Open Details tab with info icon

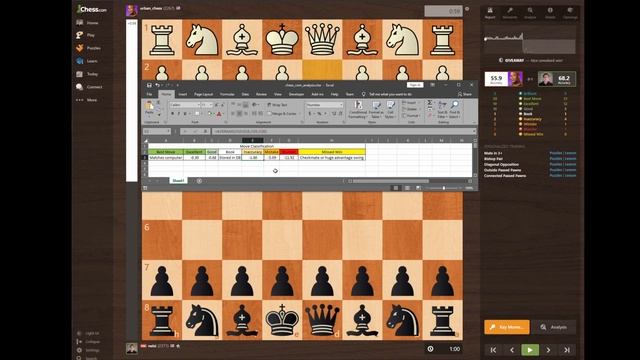click(550, 13)
